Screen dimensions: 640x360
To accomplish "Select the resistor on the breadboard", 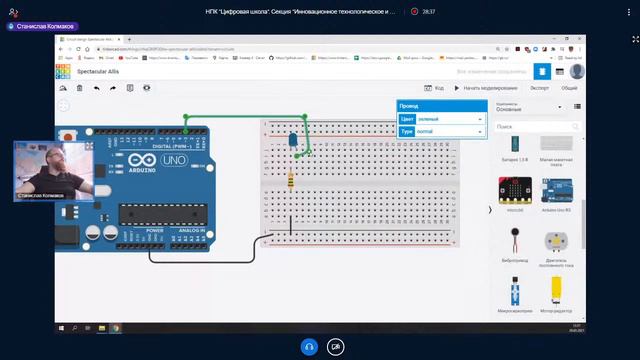I will (x=291, y=180).
